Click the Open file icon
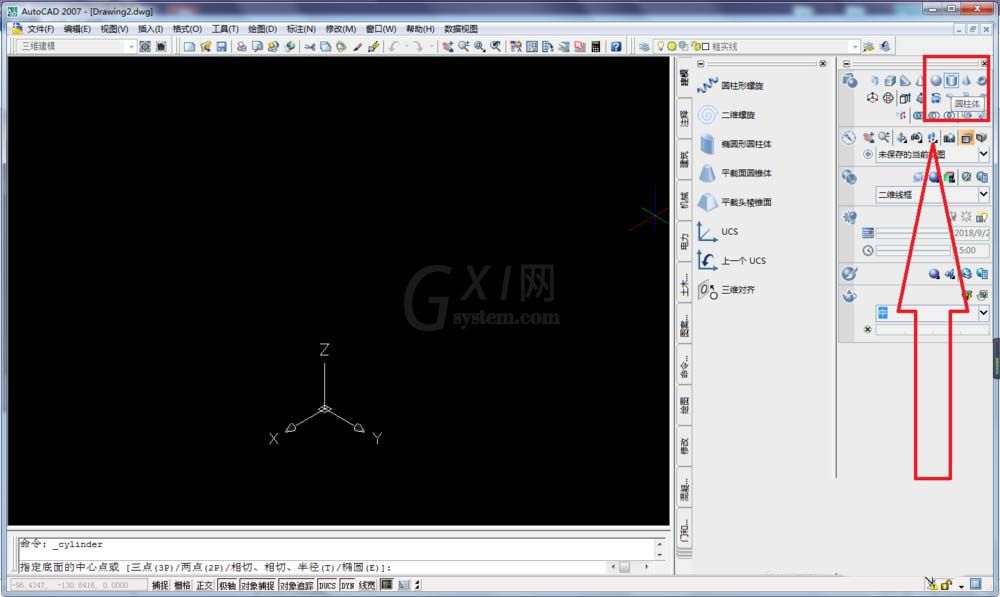The image size is (1000, 597). pyautogui.click(x=205, y=47)
